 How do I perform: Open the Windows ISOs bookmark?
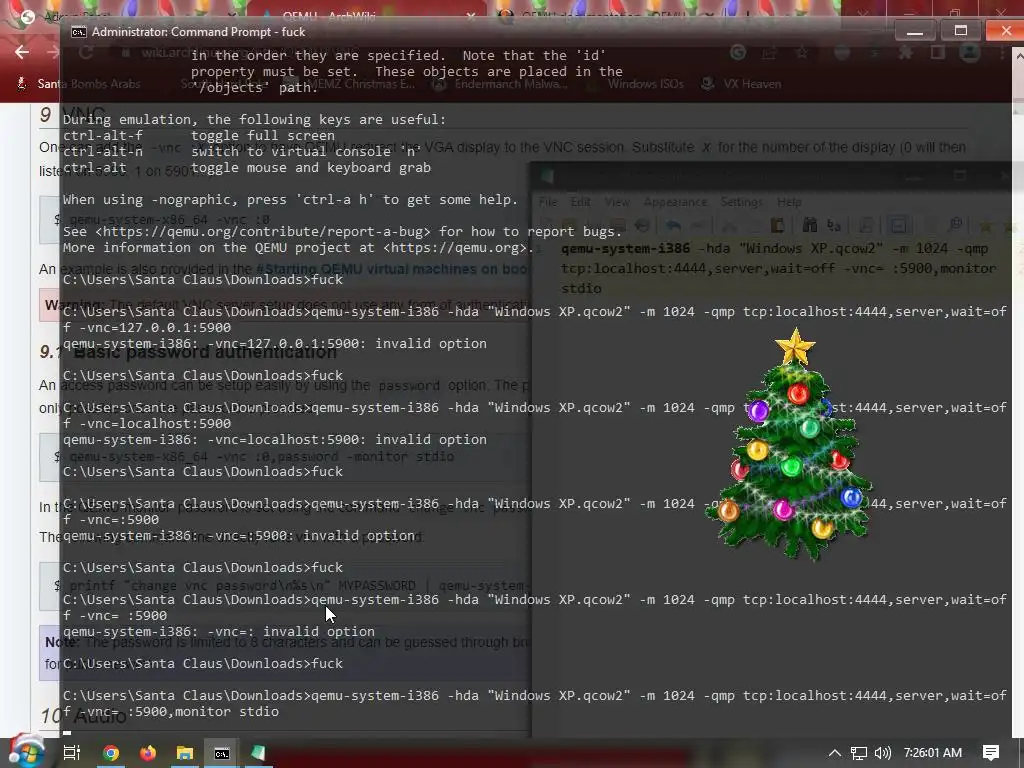(637, 84)
